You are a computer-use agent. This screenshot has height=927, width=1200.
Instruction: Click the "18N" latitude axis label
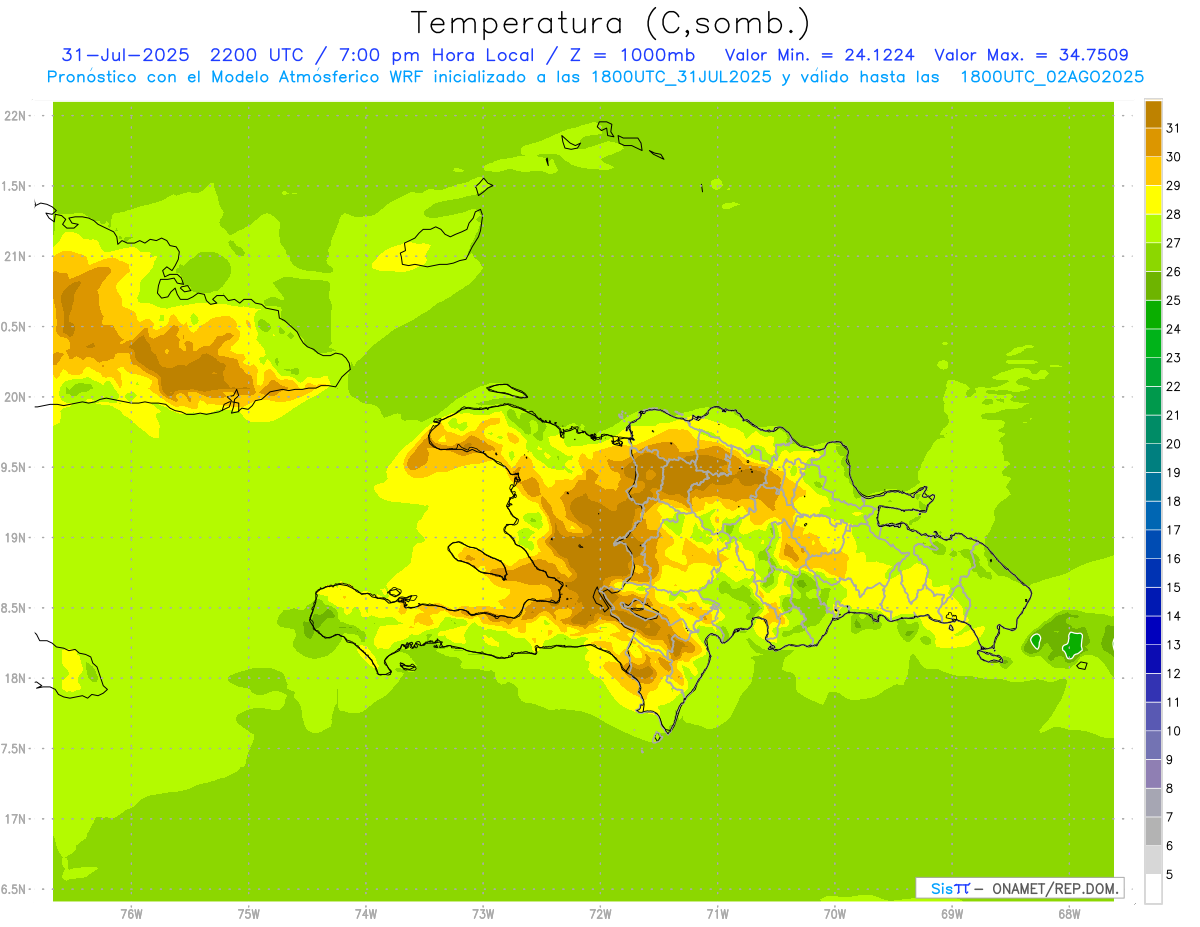[17, 678]
